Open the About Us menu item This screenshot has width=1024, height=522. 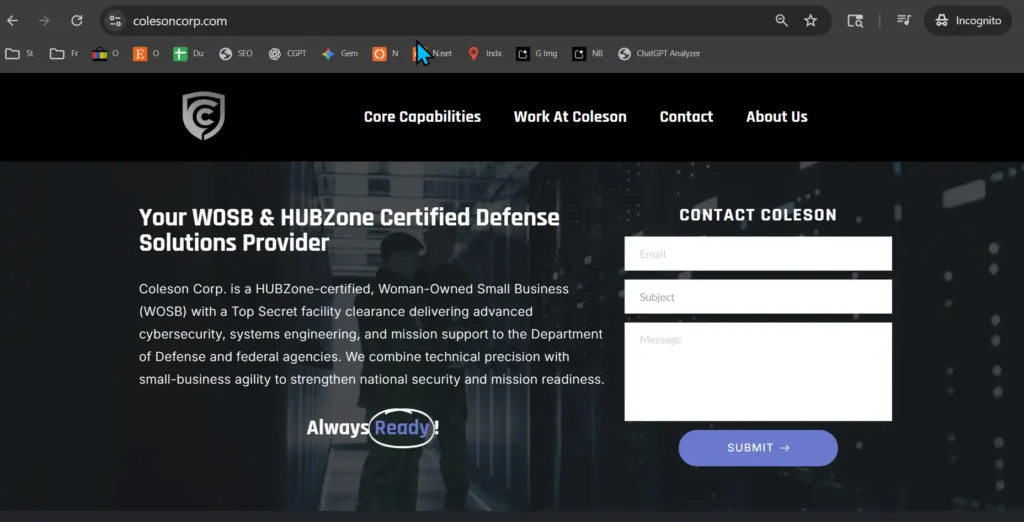click(776, 117)
